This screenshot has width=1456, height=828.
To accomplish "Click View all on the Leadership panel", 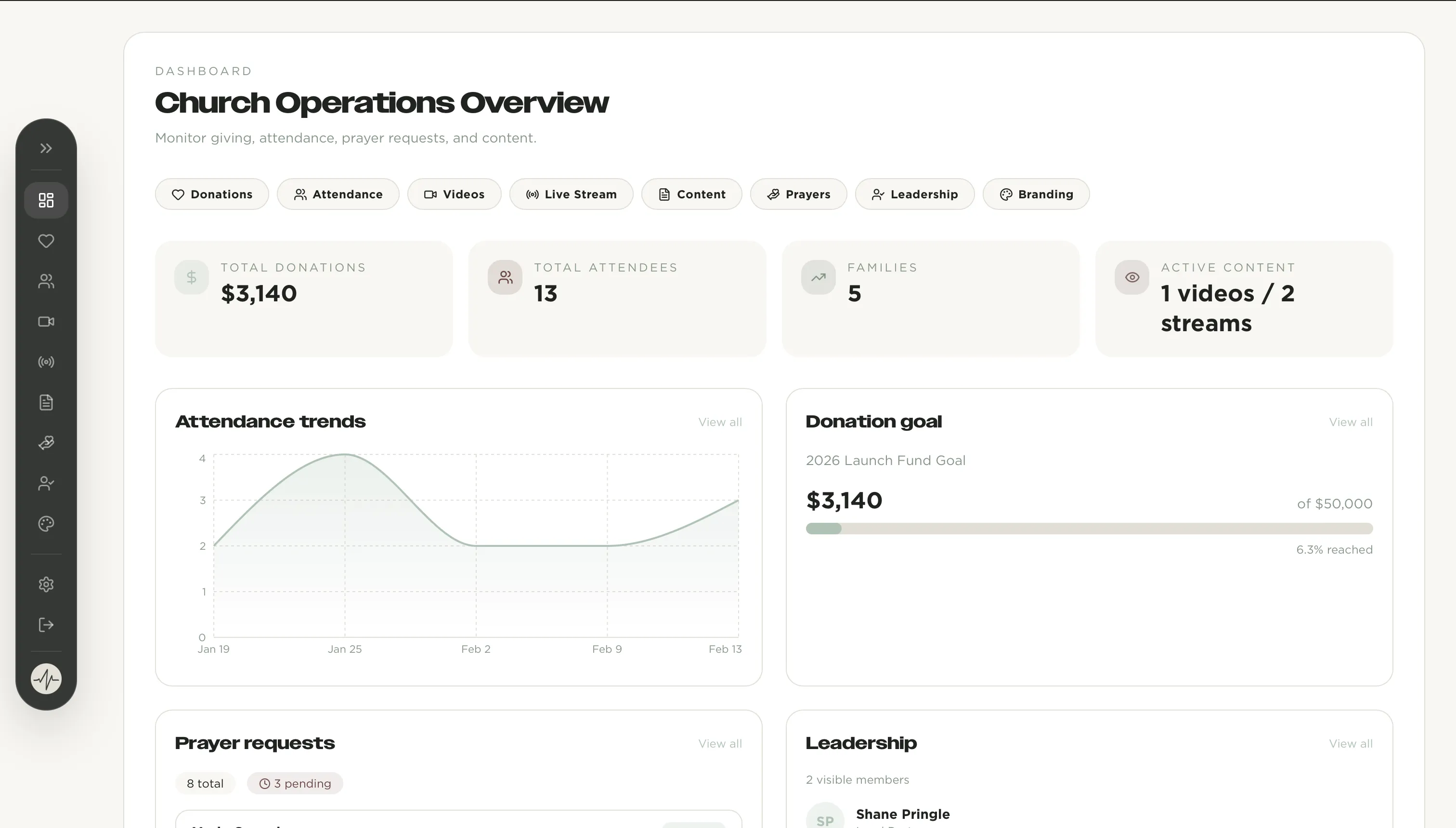I will click(x=1350, y=743).
